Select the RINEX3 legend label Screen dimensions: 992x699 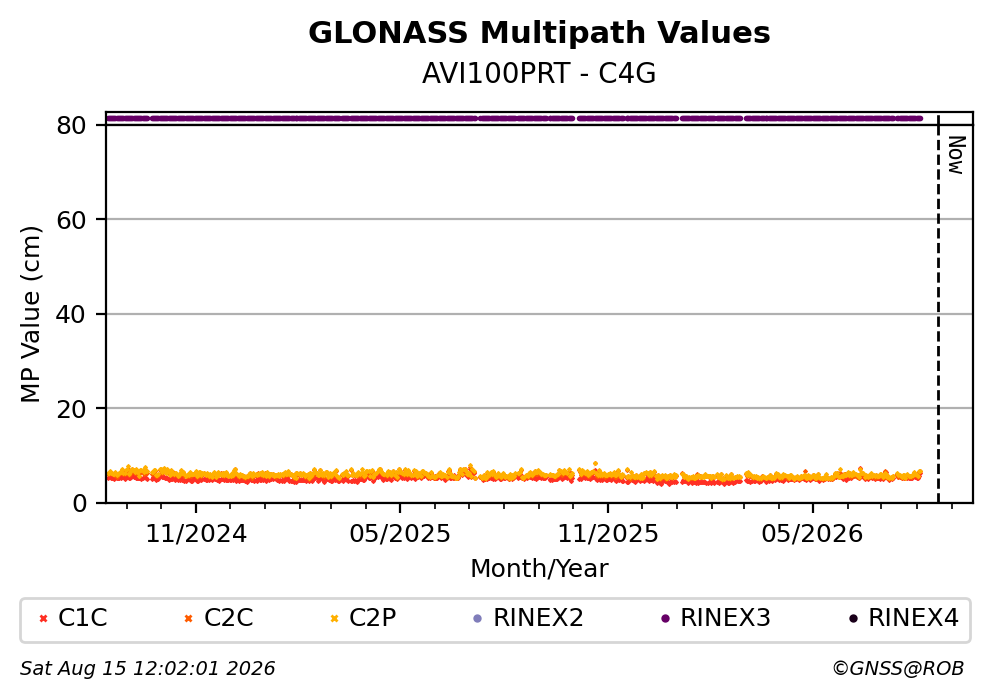click(x=725, y=618)
